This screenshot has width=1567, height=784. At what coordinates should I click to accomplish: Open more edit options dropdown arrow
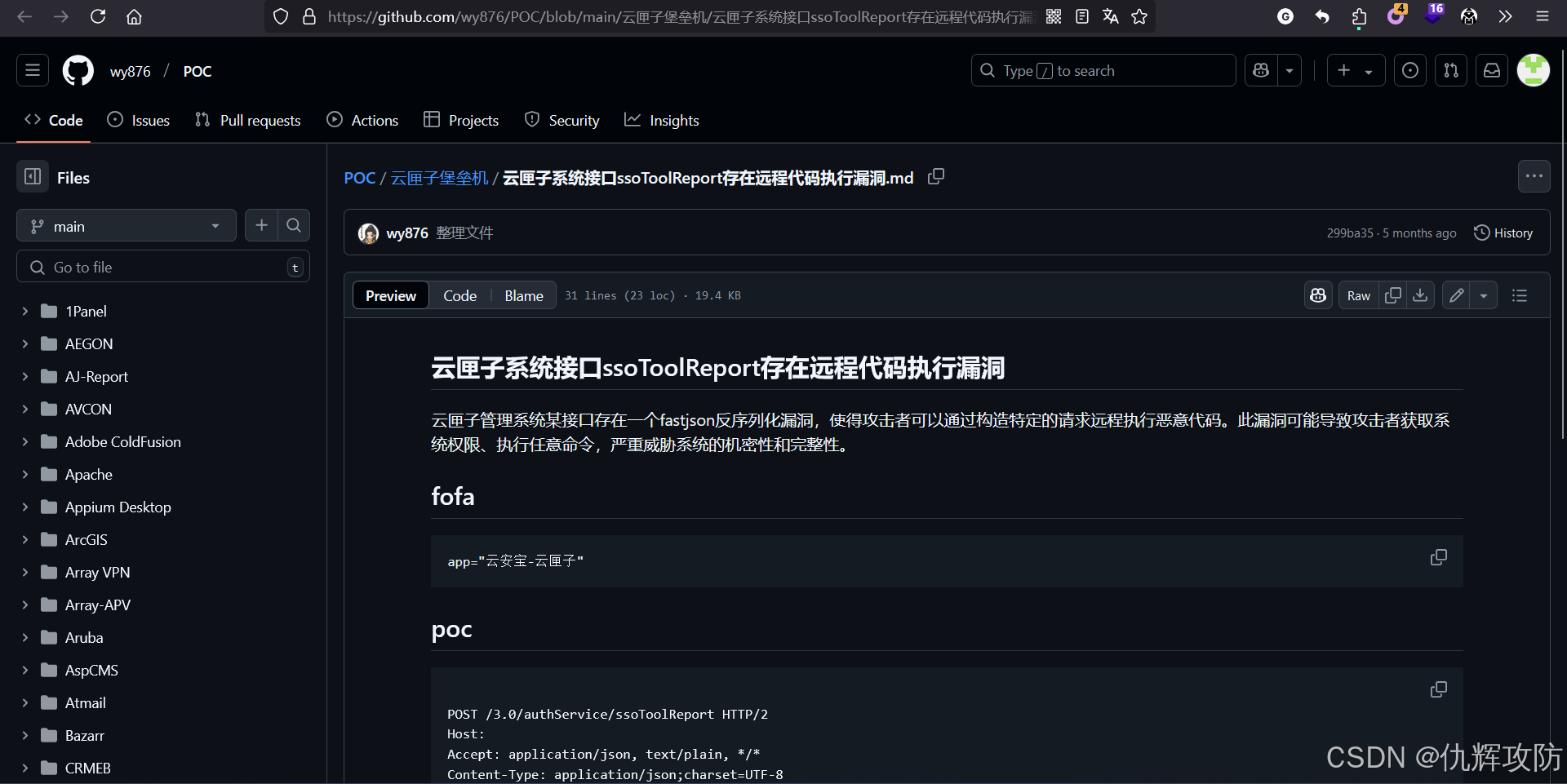(1484, 295)
